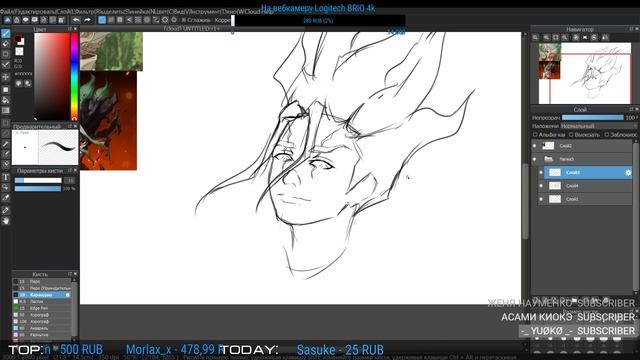Toggle the Сглаживание checkbox in the toolbar
640x360 pixels.
coord(184,20)
